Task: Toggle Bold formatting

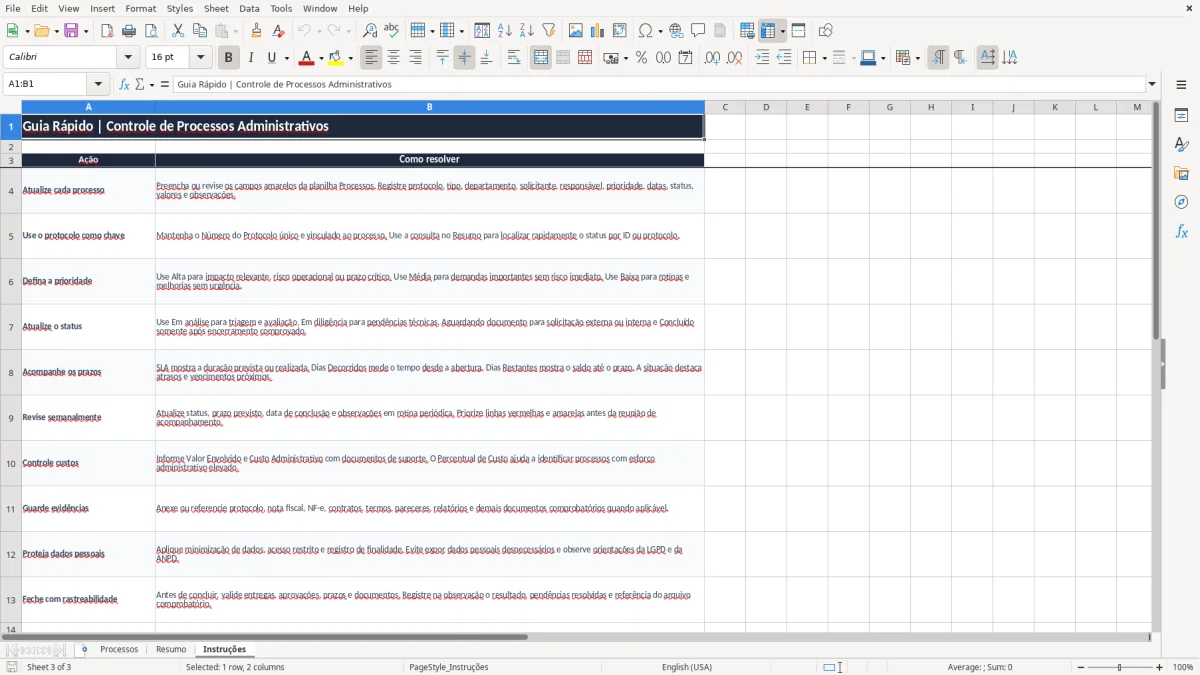Action: [229, 58]
